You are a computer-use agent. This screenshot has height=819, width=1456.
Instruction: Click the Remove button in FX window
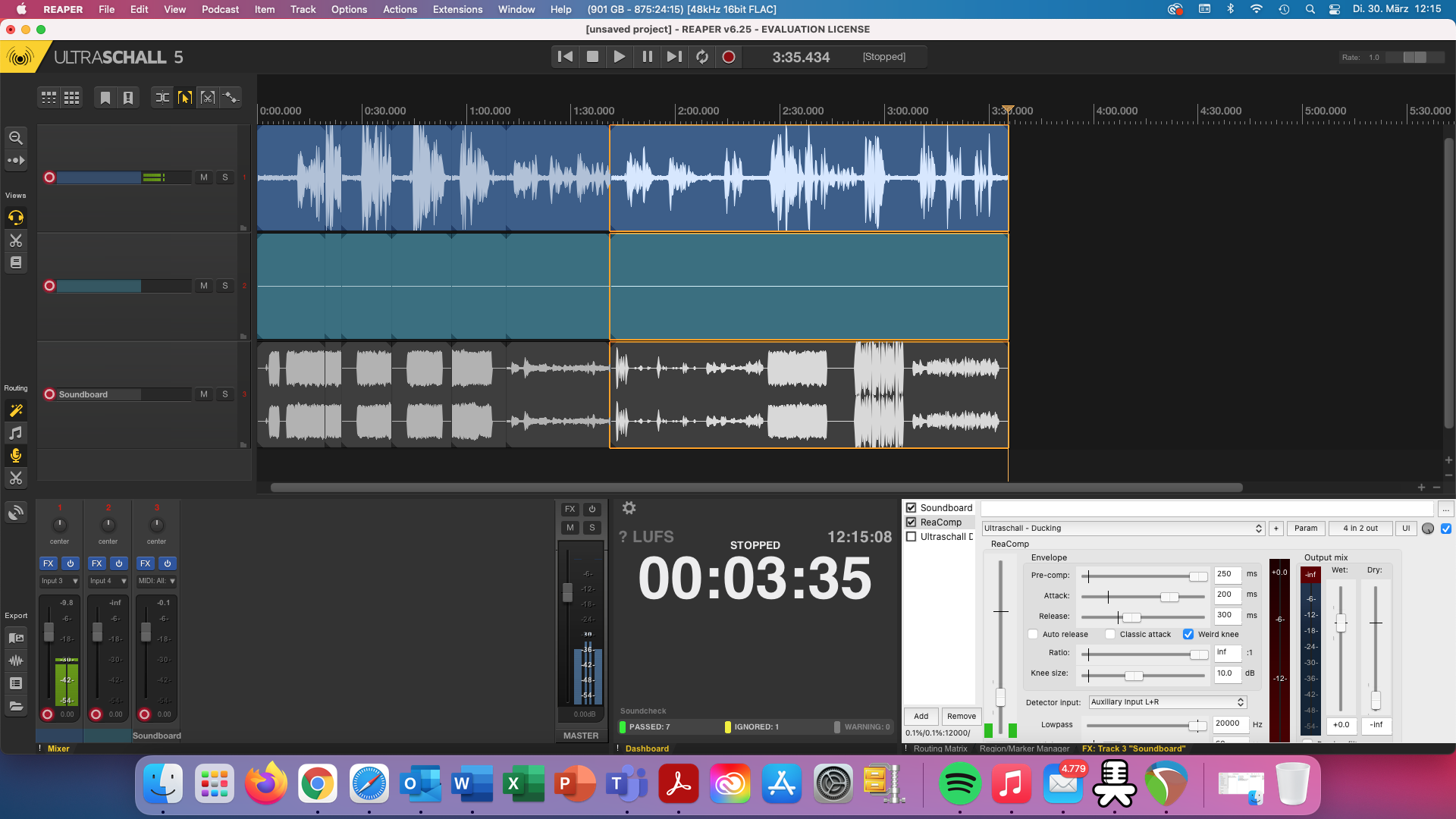962,717
